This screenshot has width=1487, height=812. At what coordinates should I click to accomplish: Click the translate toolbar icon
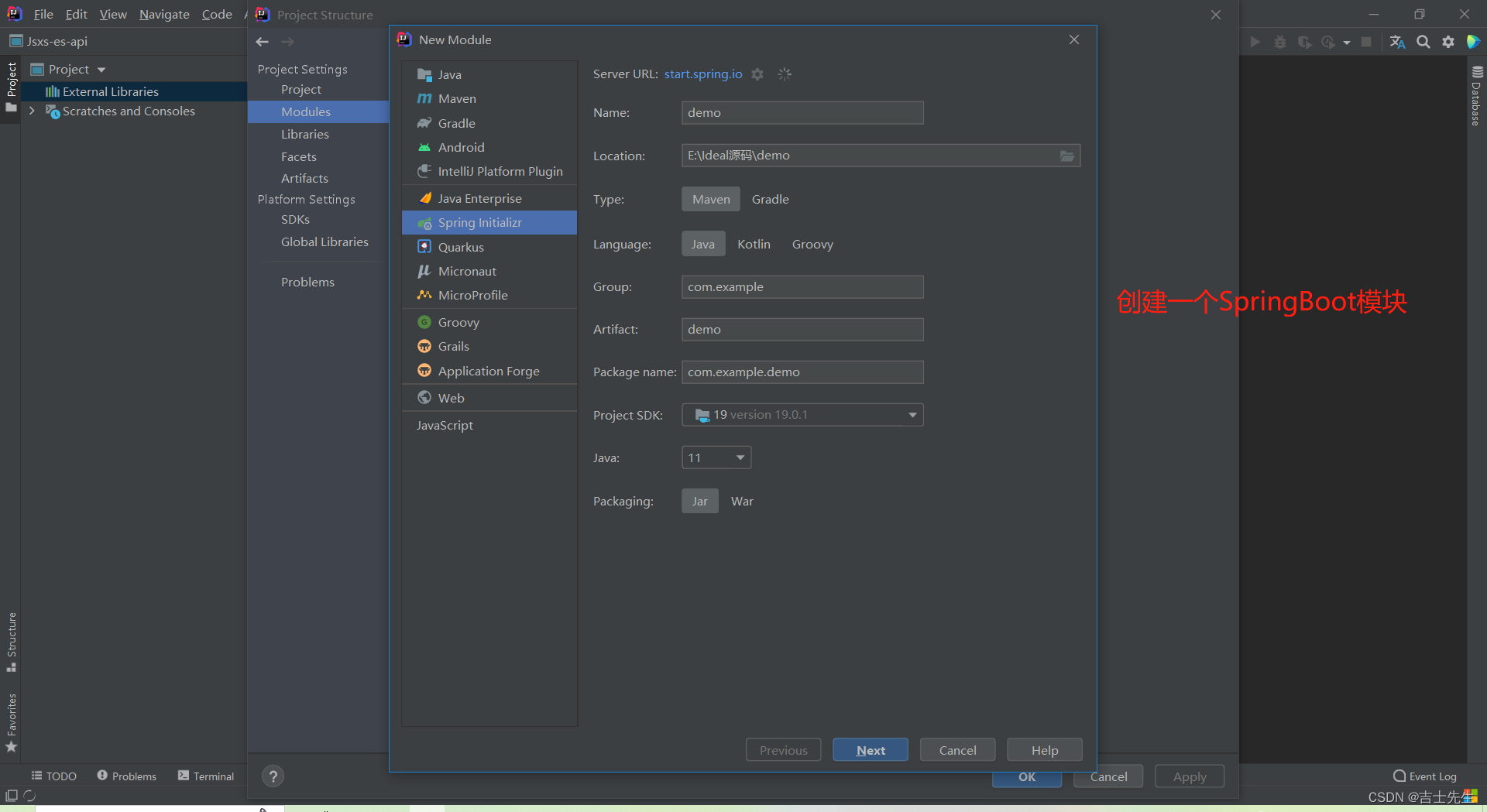(1397, 42)
